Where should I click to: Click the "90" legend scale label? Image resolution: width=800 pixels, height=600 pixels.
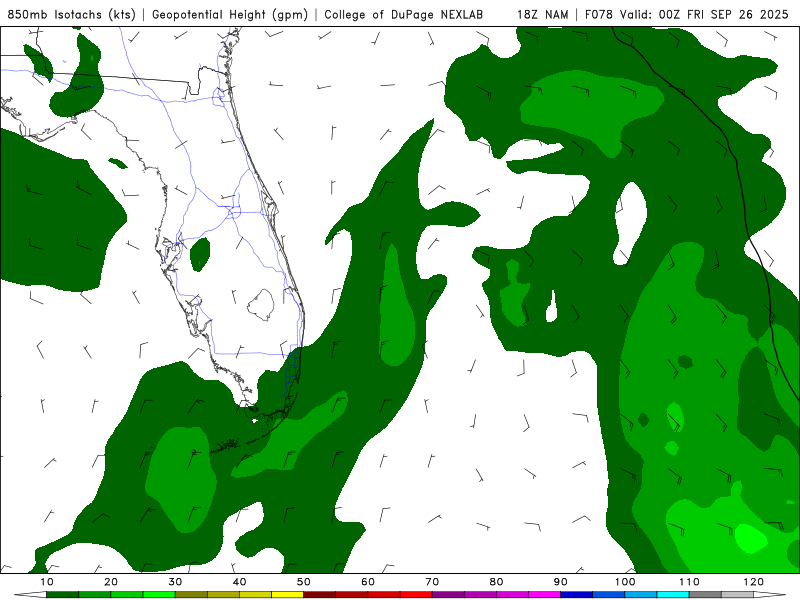tap(561, 582)
